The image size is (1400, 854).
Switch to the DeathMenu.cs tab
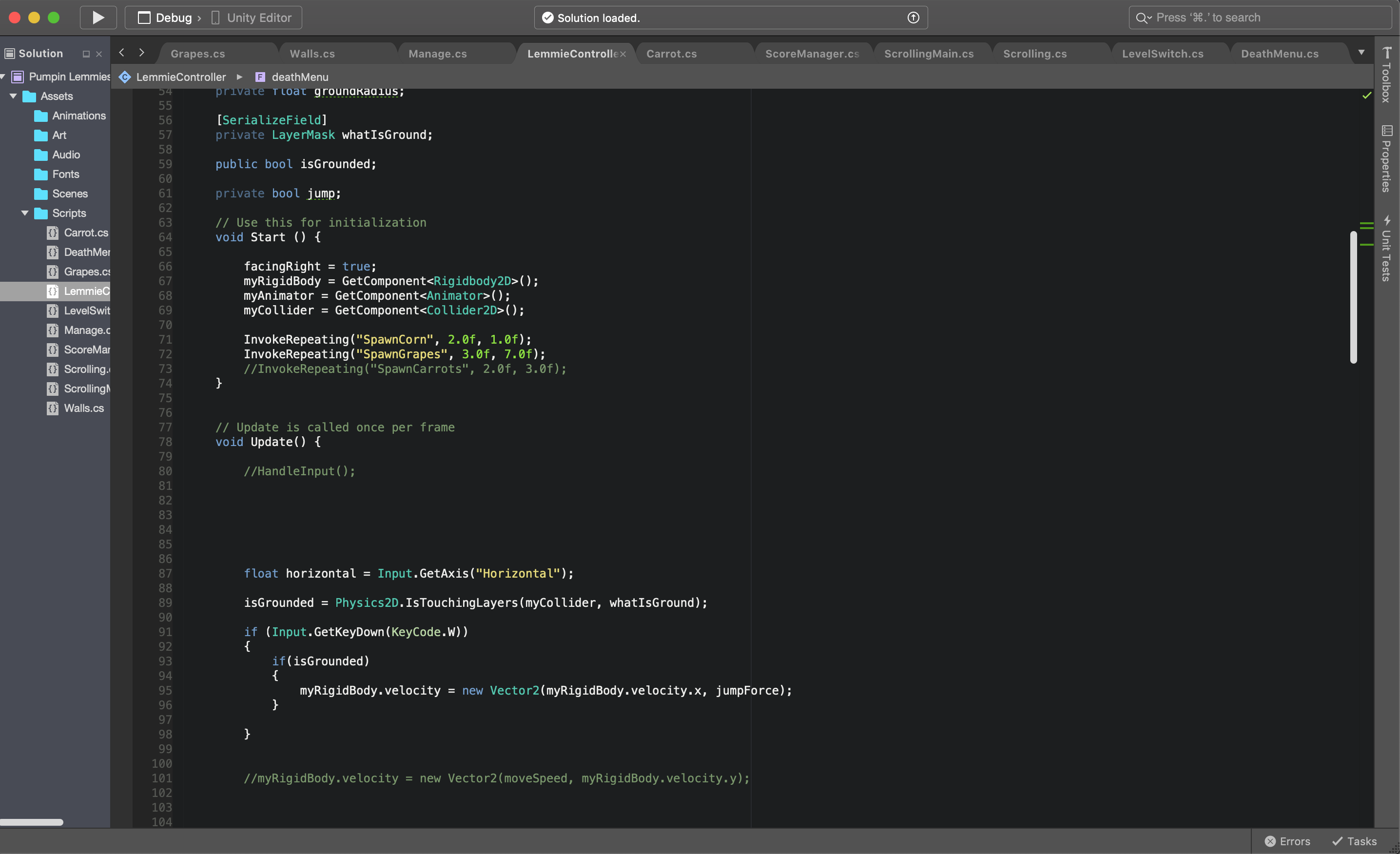(1279, 54)
